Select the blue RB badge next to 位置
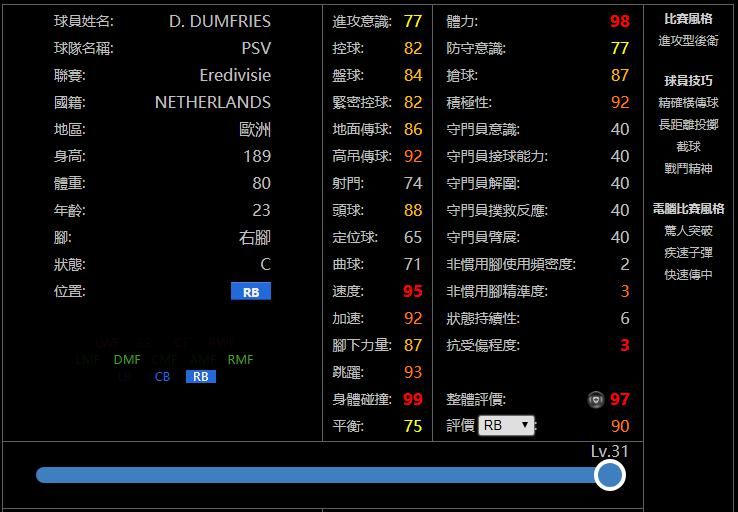This screenshot has width=738, height=512. click(x=251, y=291)
